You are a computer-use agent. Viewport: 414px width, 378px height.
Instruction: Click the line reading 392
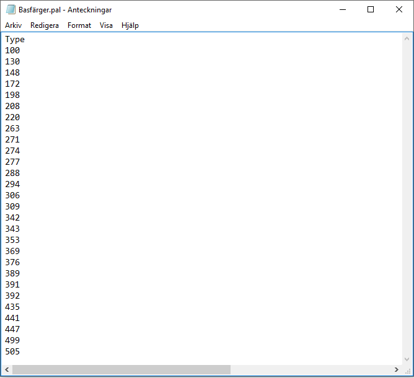(x=12, y=296)
